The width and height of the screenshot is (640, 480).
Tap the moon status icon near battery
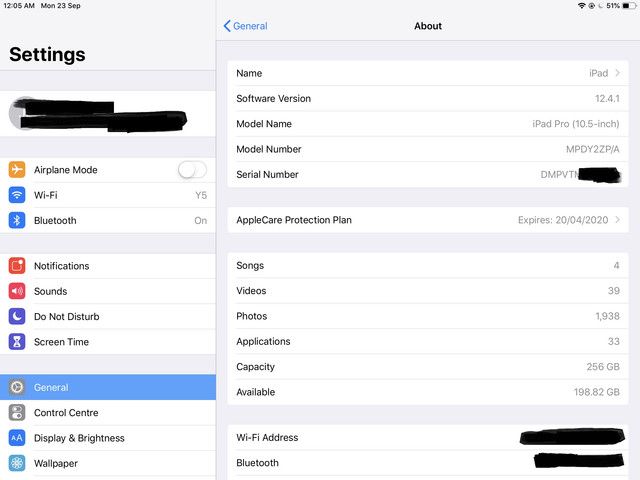600,6
